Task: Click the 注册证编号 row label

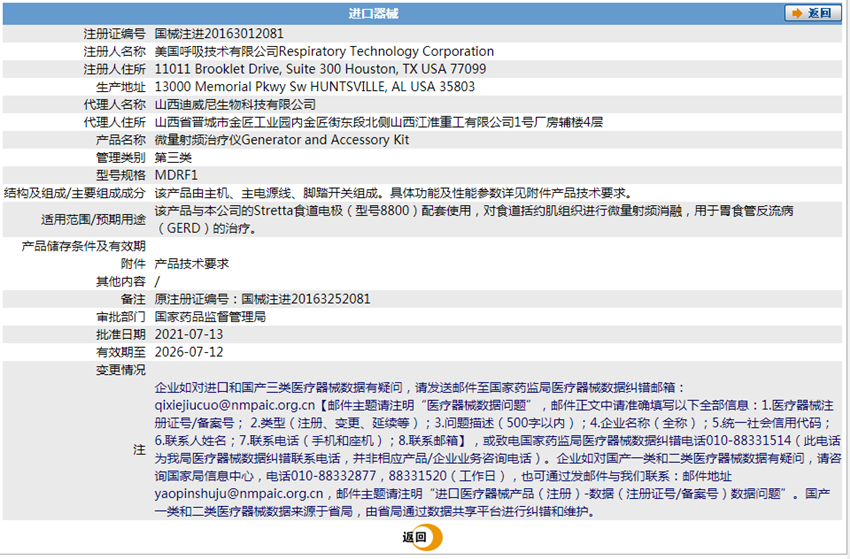Action: coord(114,34)
